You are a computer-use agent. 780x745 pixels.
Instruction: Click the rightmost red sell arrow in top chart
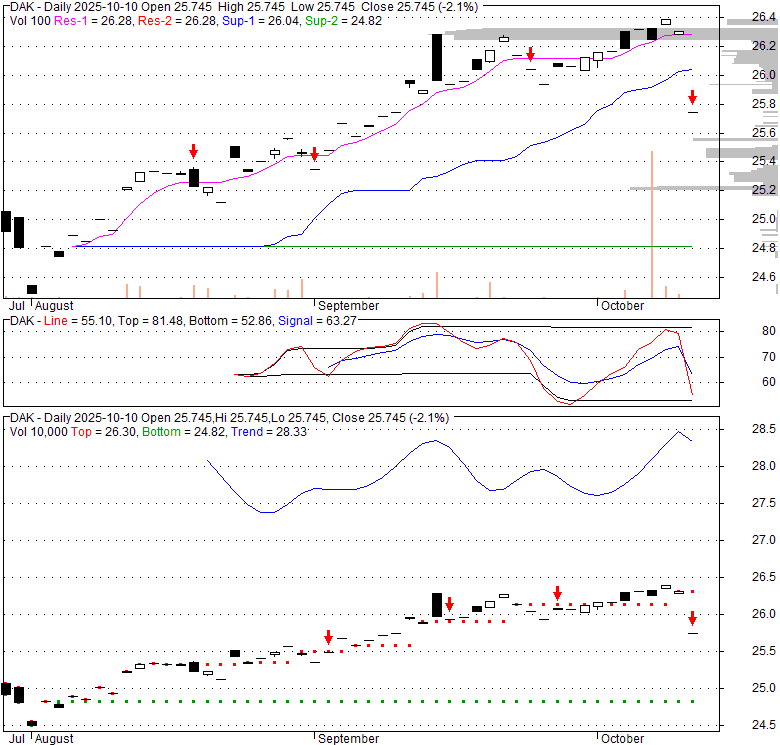click(692, 97)
